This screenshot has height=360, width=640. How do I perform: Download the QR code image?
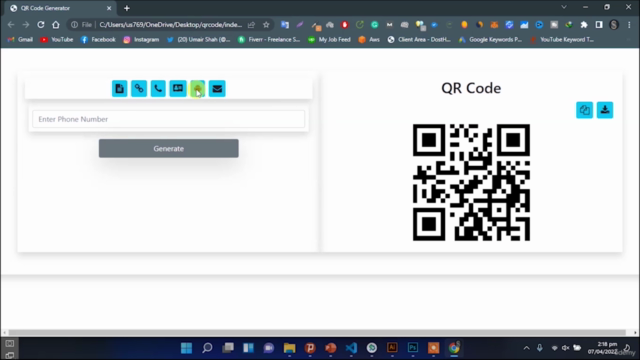point(605,110)
